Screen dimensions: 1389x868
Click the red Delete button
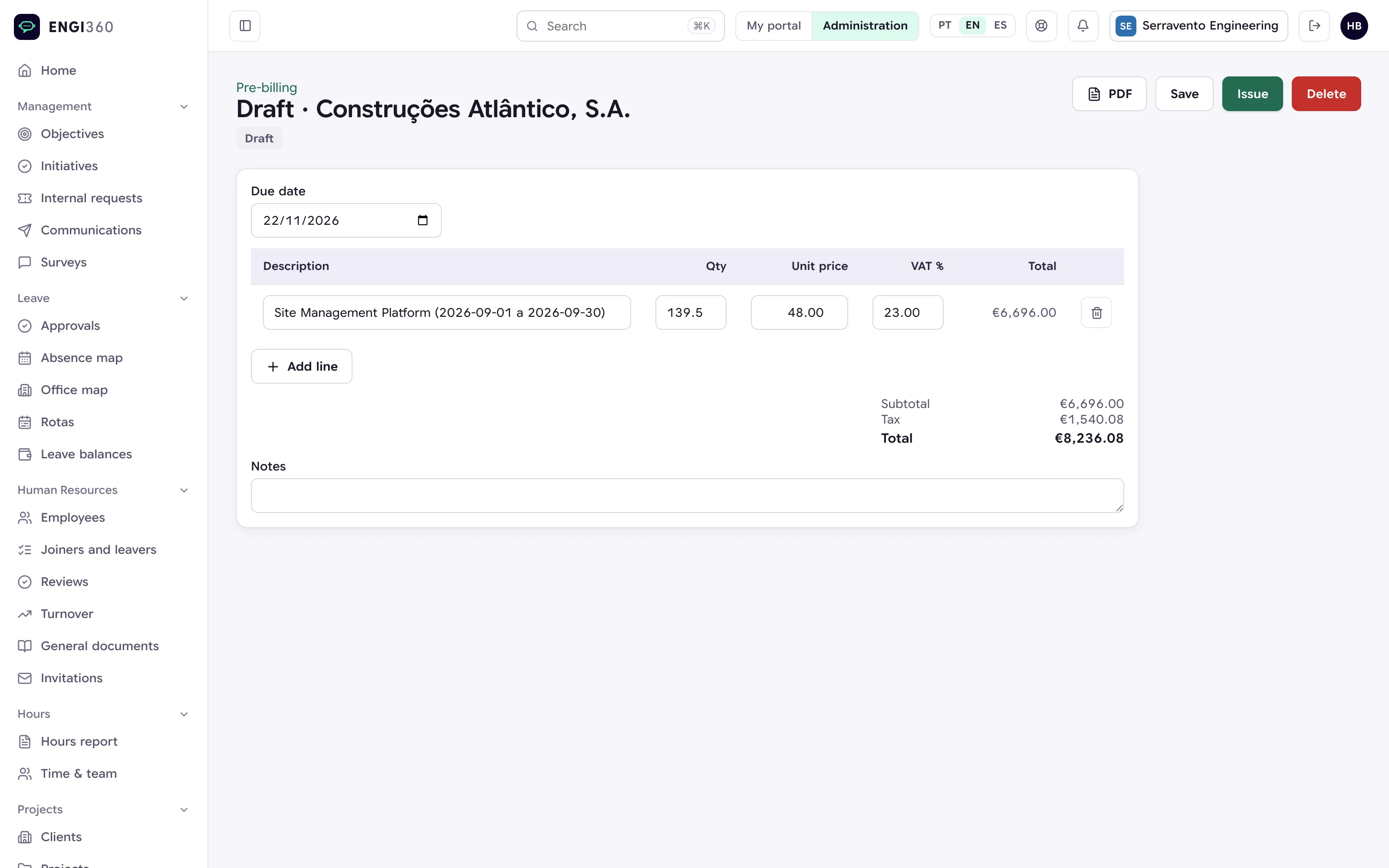(1326, 94)
